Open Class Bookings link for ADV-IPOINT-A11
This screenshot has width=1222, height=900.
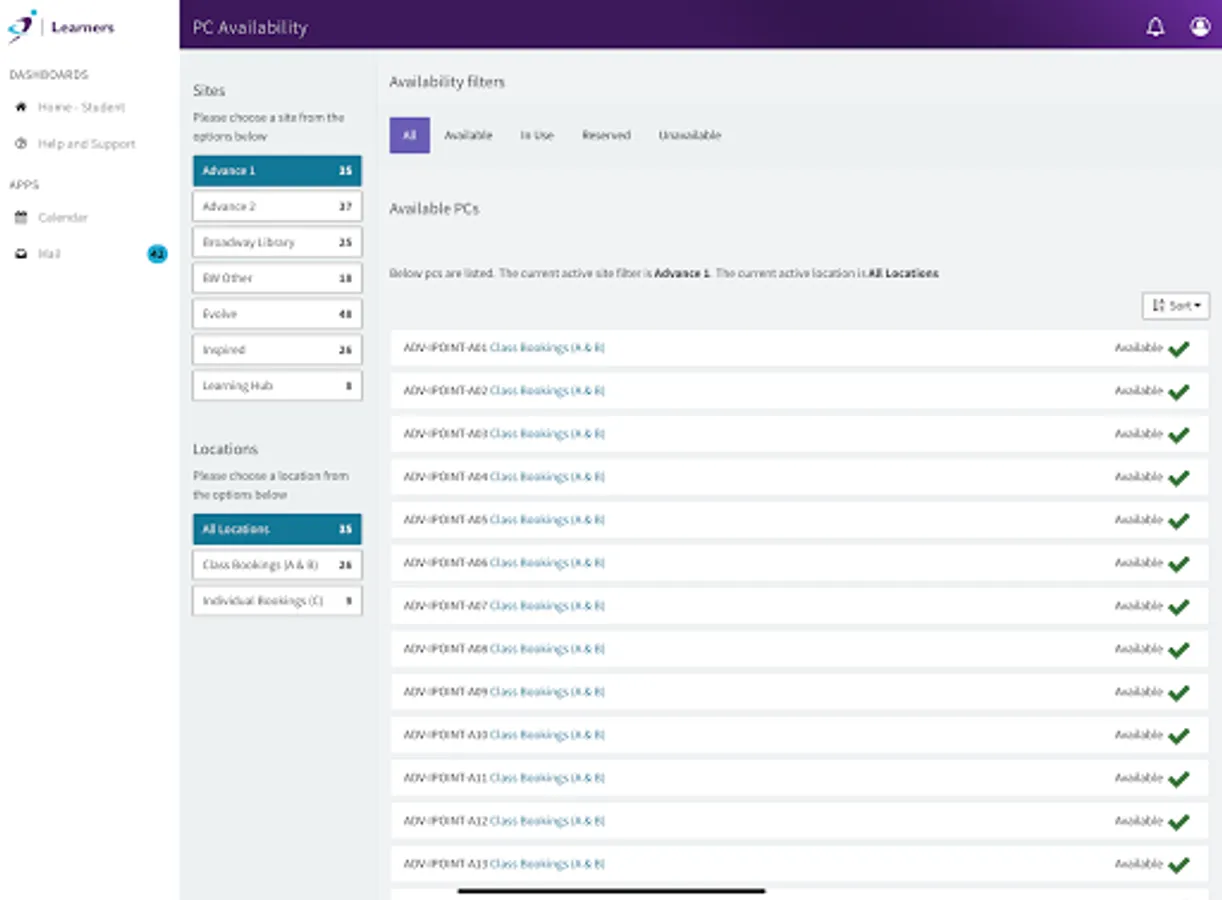pos(547,778)
